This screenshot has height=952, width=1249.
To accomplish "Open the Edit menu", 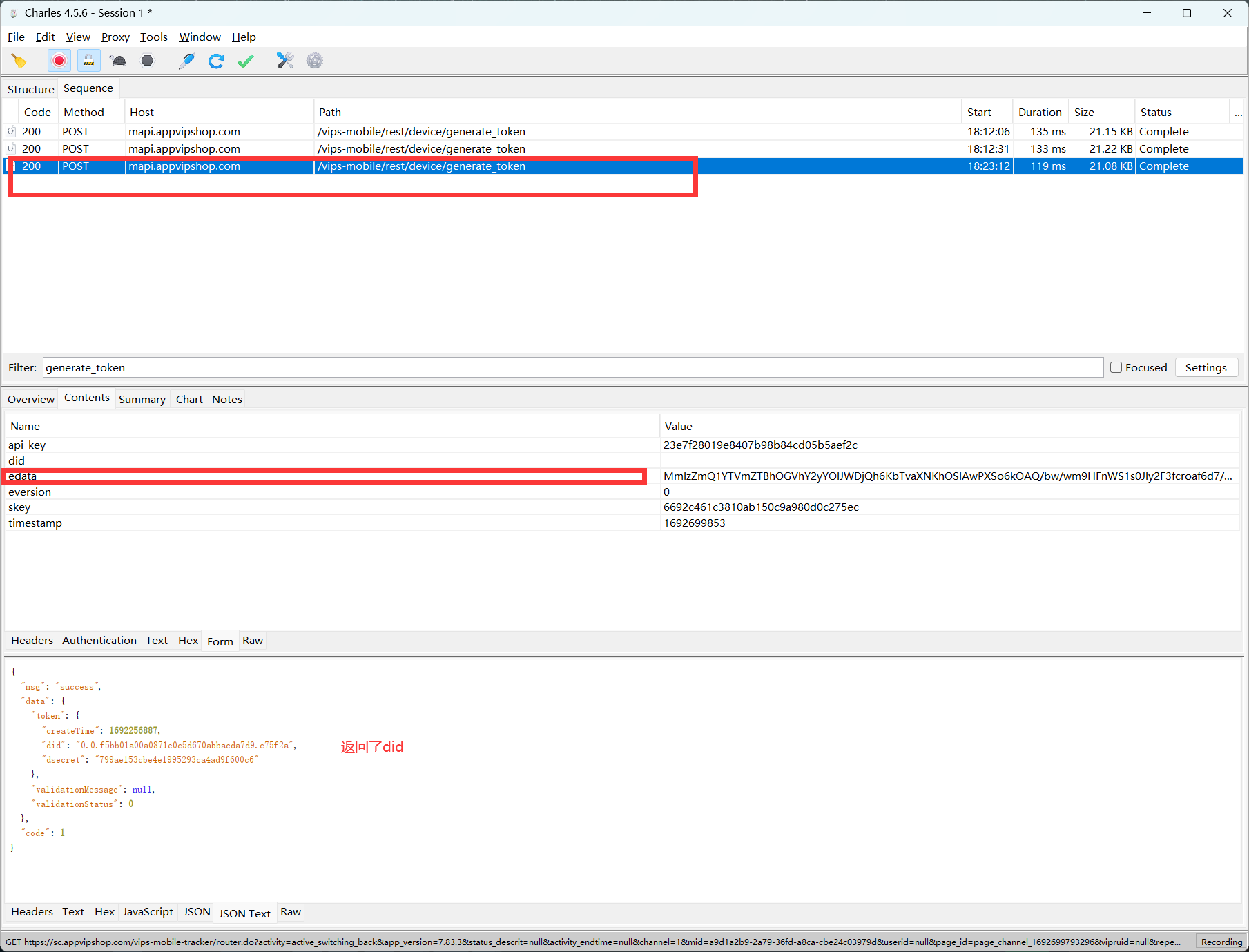I will [45, 37].
